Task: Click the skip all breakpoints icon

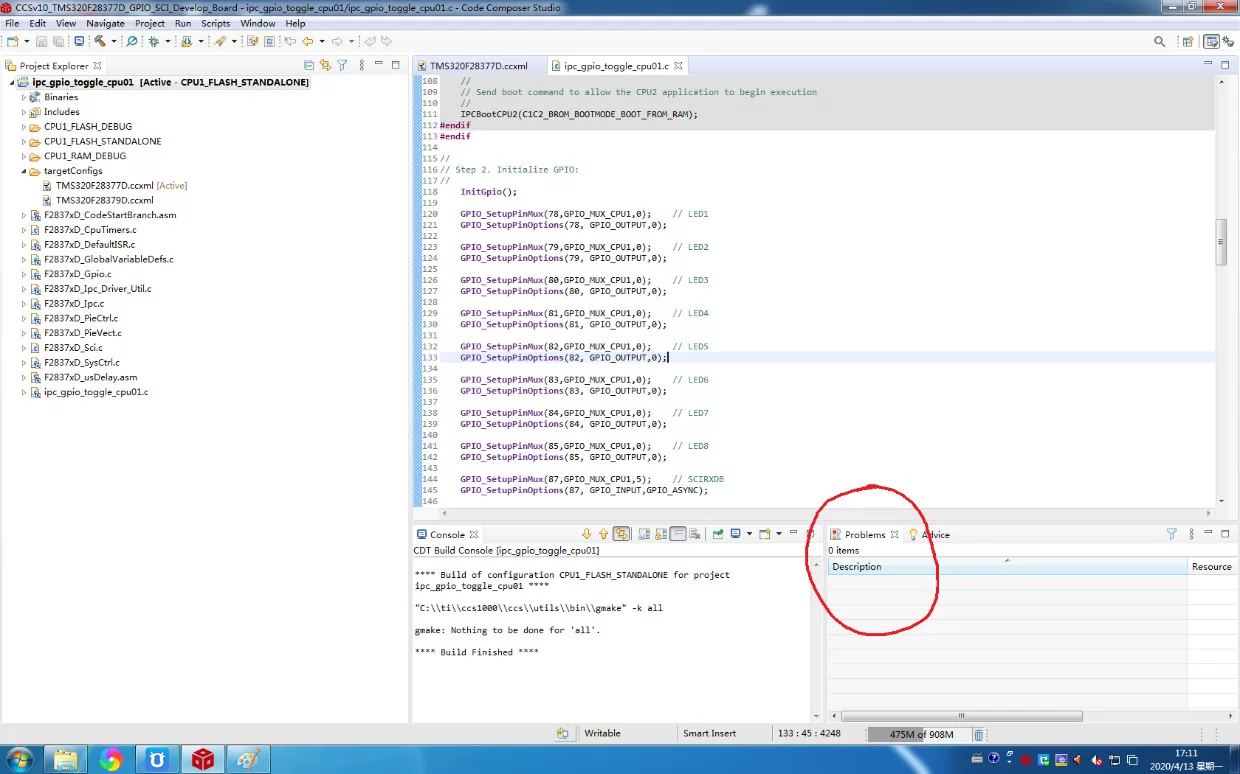Action: pyautogui.click(x=131, y=41)
